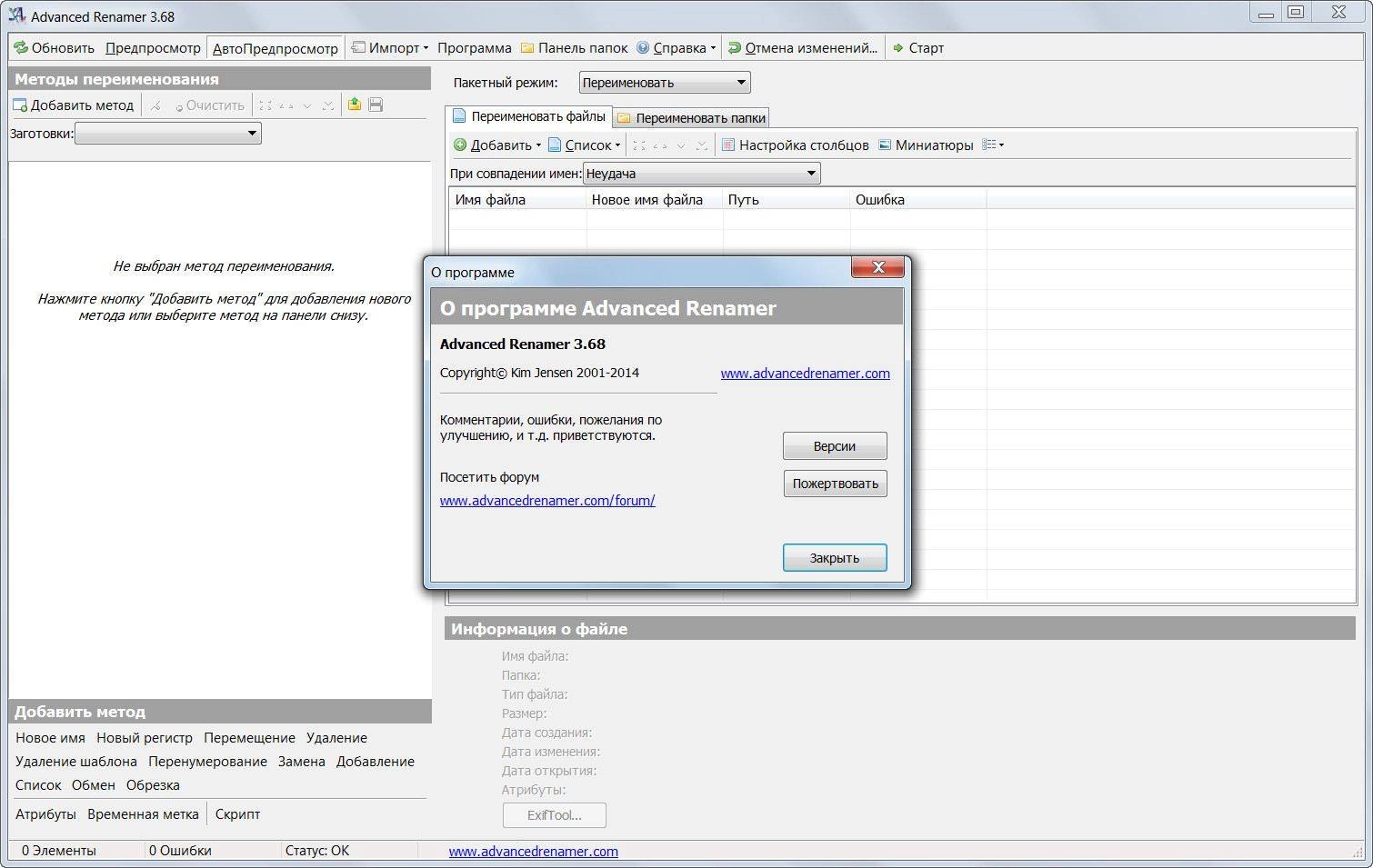Open the Список dropdown in file toolbar
Screen dimensions: 1373x868
(x=584, y=145)
